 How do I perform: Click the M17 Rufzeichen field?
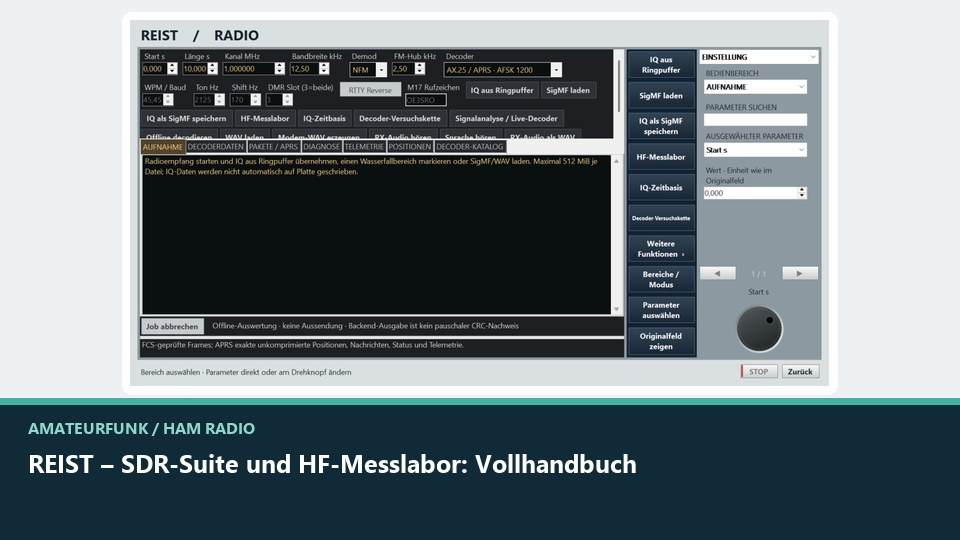tap(426, 100)
